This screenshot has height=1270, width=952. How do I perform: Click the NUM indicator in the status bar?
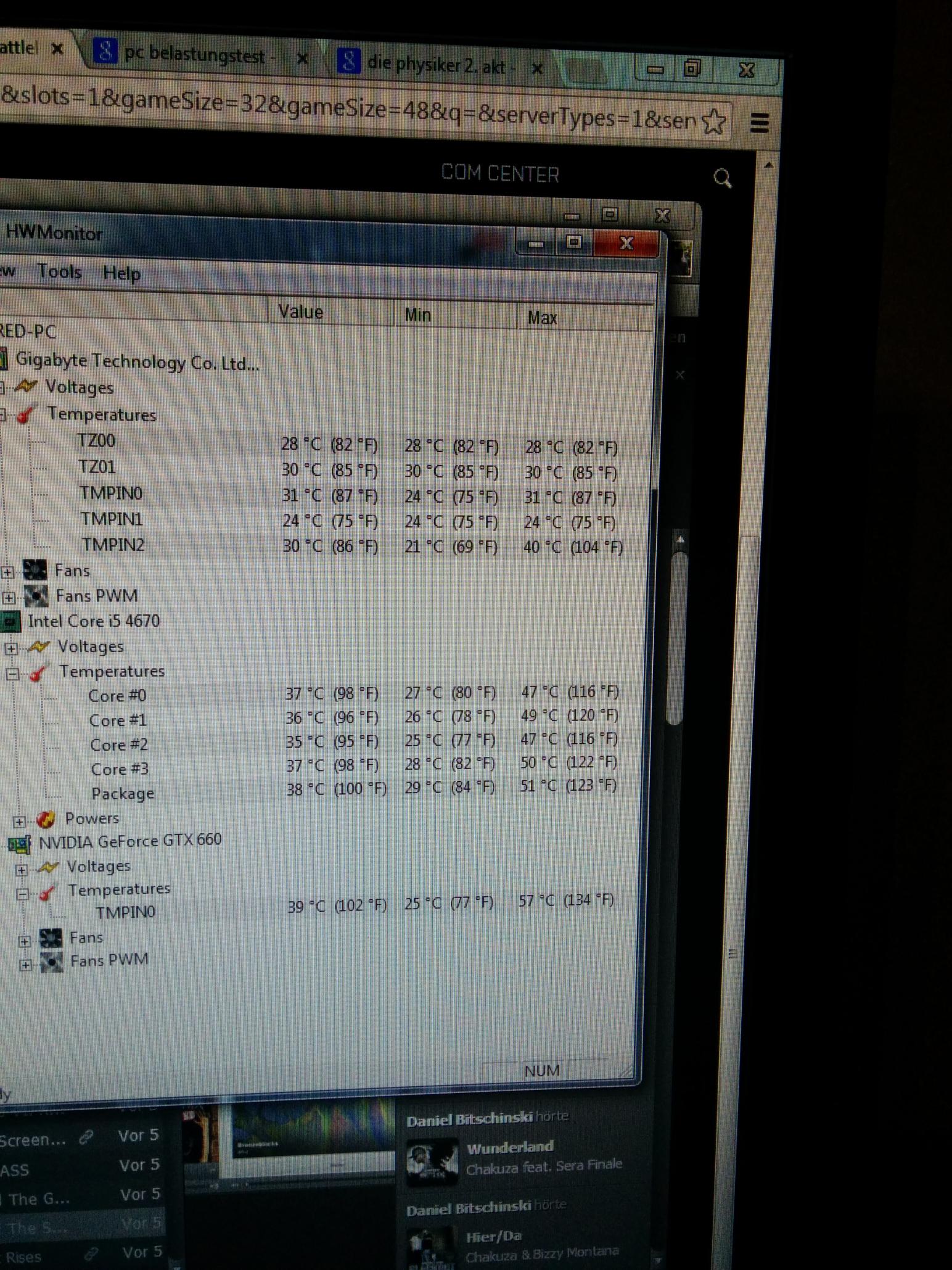pyautogui.click(x=542, y=1070)
